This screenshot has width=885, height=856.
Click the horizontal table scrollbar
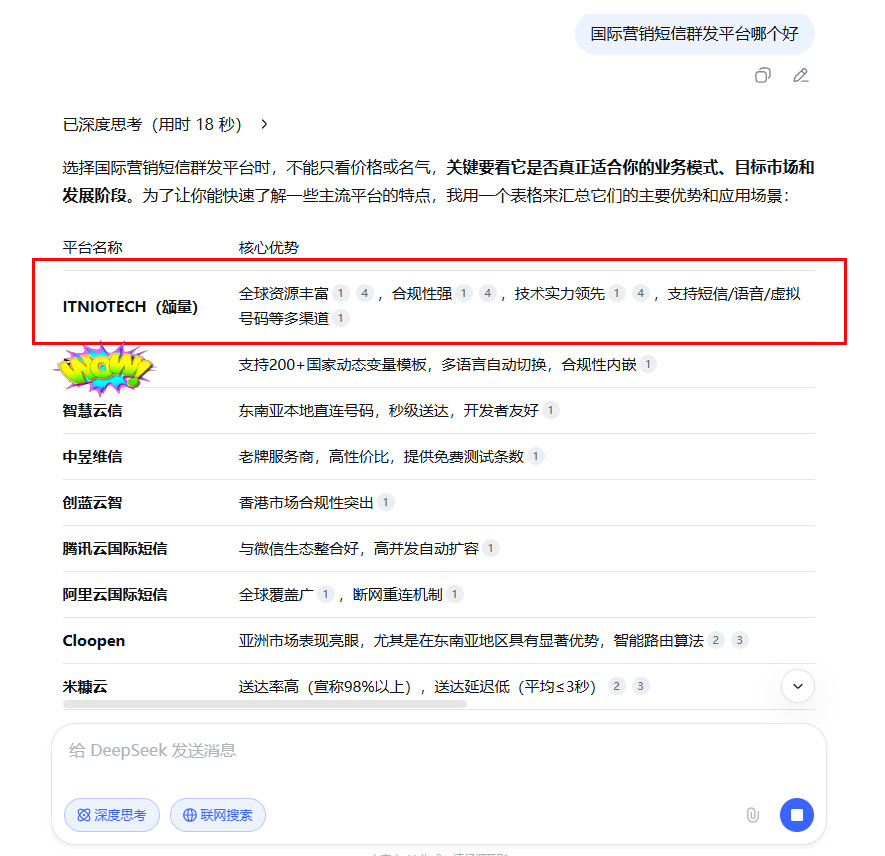[265, 704]
